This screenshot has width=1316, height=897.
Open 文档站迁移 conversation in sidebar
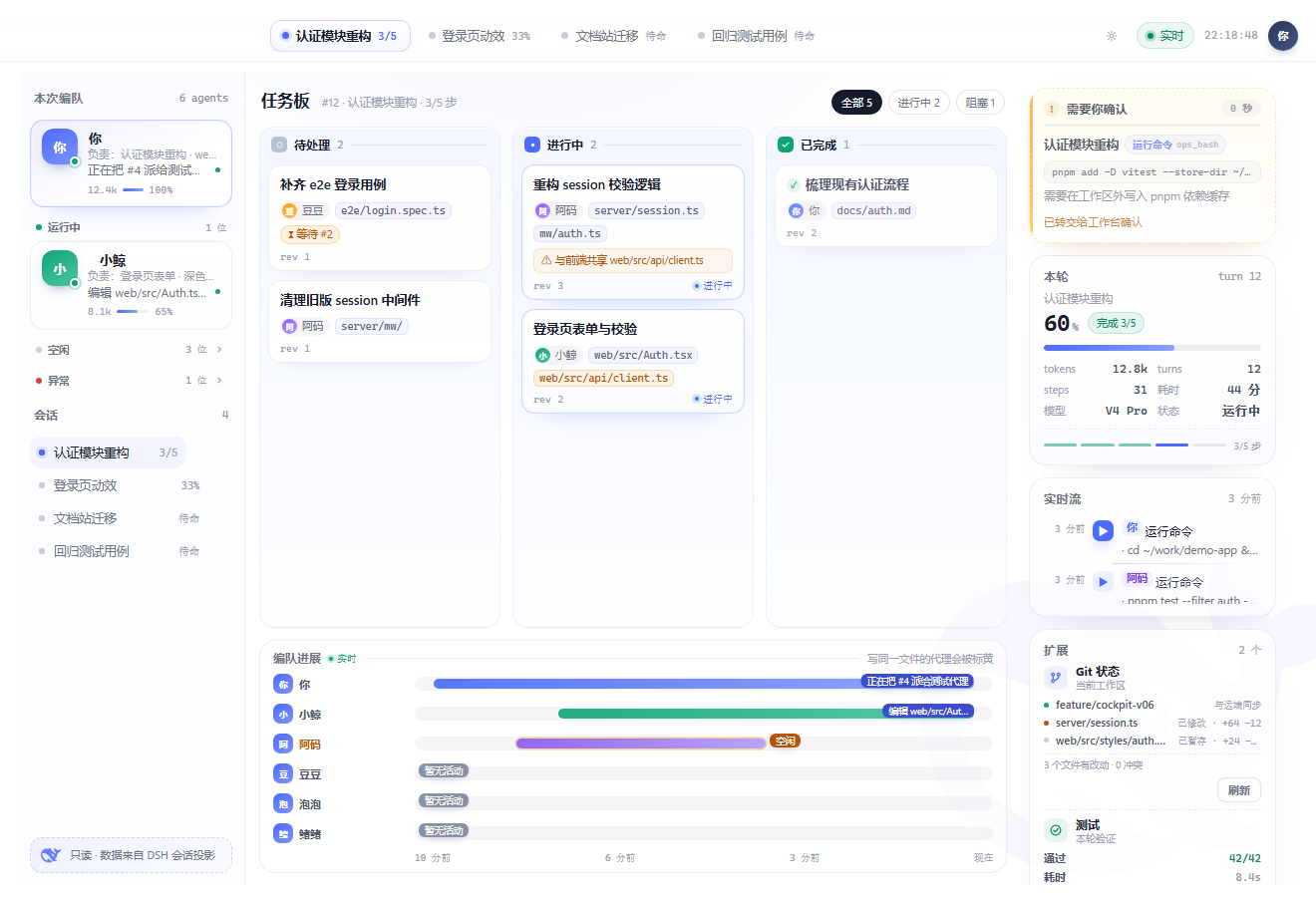tap(119, 518)
